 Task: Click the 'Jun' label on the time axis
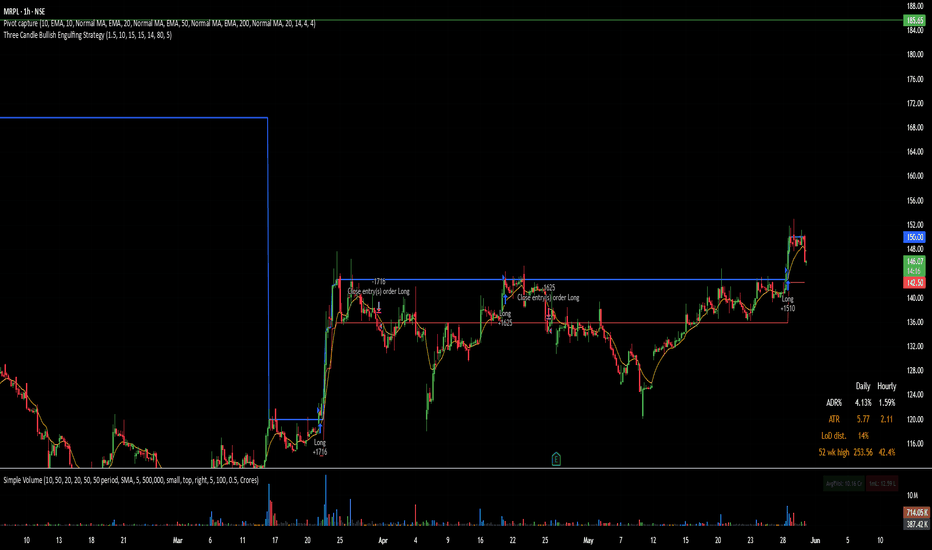815,540
